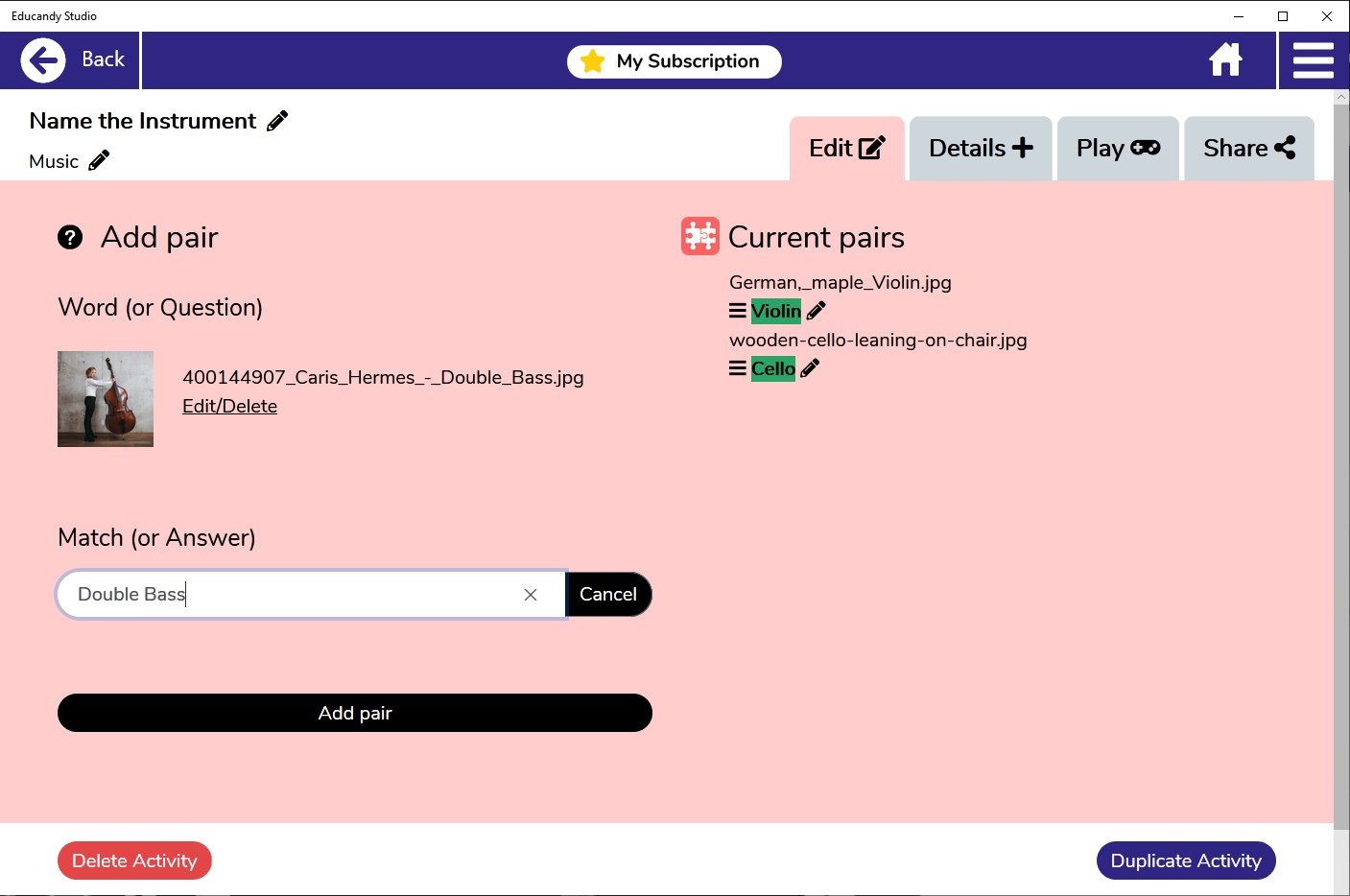Click the Add pair help question icon

pos(70,237)
